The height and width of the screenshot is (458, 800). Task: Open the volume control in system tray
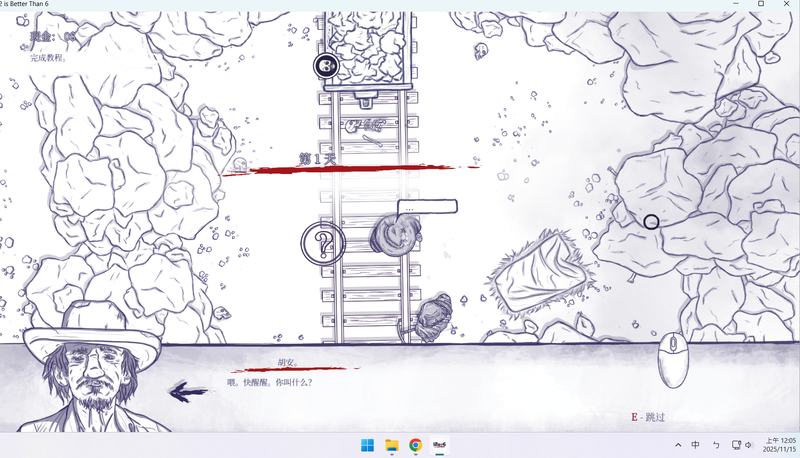tap(748, 445)
